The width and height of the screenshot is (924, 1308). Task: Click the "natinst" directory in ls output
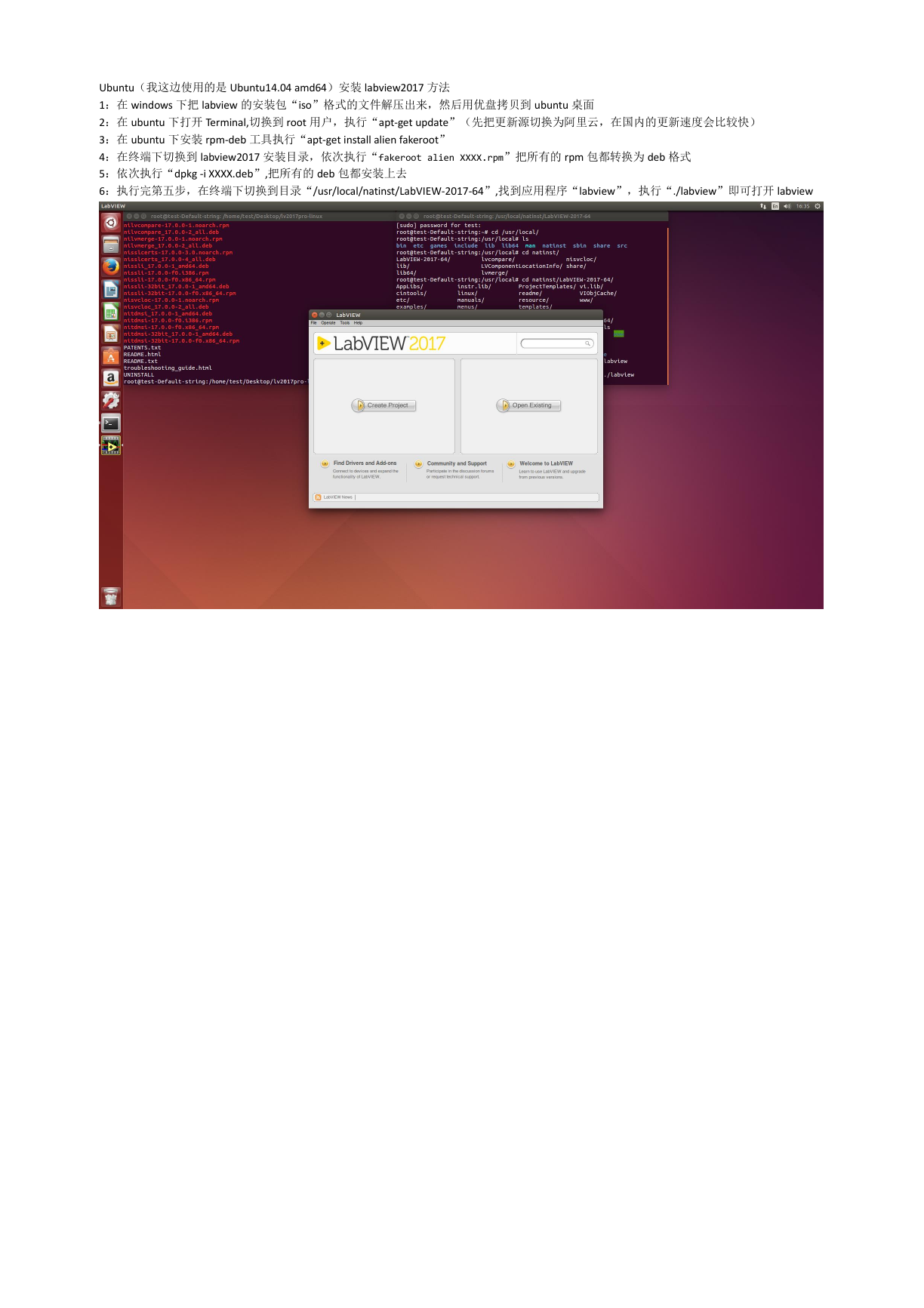[x=554, y=246]
